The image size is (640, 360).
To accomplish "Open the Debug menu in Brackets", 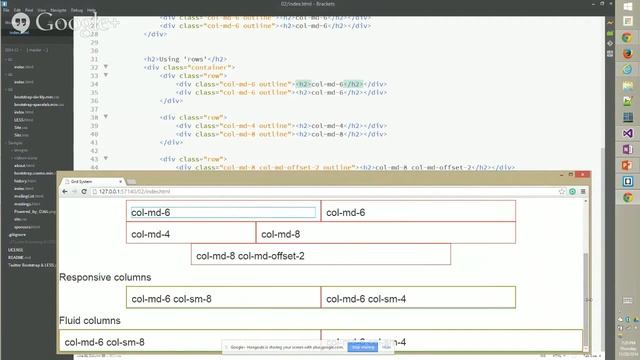I will coord(77,10).
